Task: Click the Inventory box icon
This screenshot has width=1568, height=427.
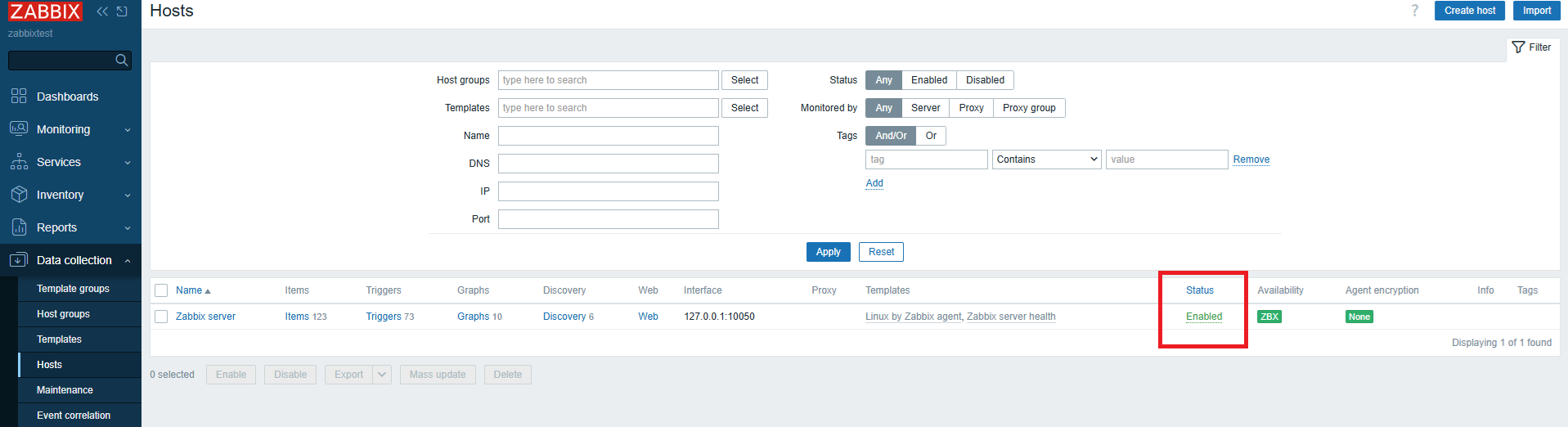Action: coord(19,194)
